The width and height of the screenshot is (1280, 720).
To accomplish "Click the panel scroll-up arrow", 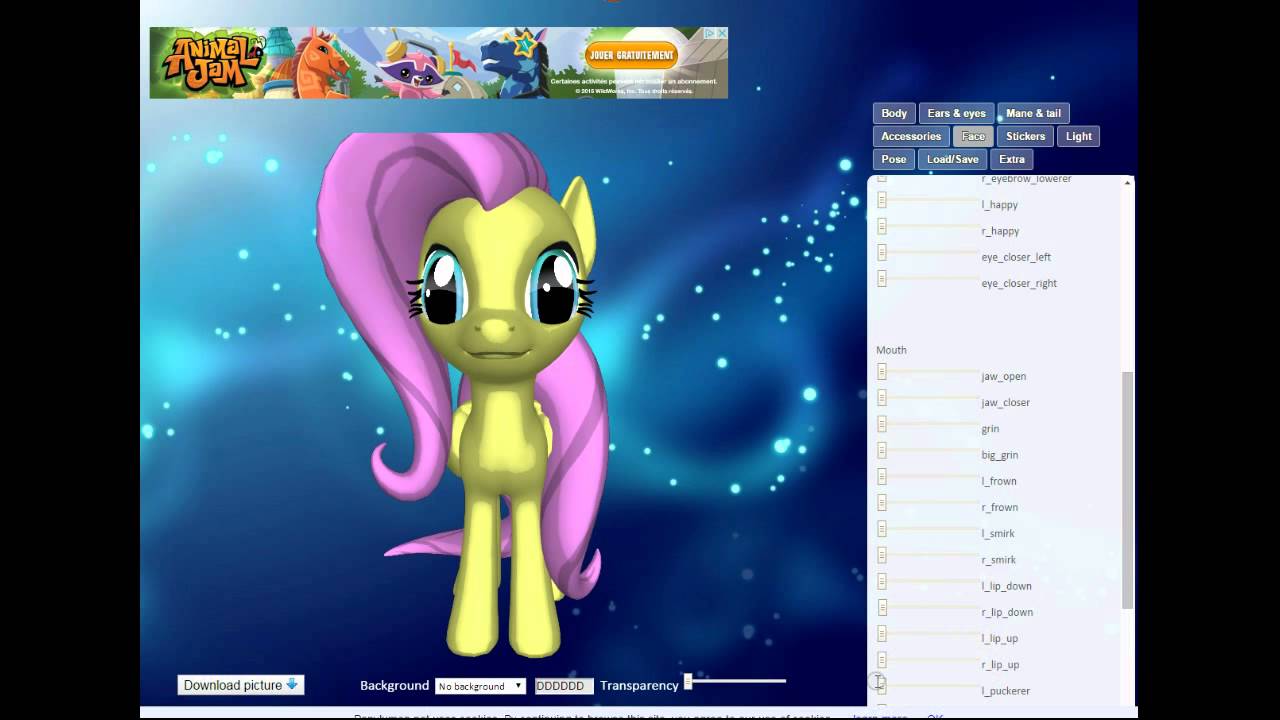I will point(1128,182).
